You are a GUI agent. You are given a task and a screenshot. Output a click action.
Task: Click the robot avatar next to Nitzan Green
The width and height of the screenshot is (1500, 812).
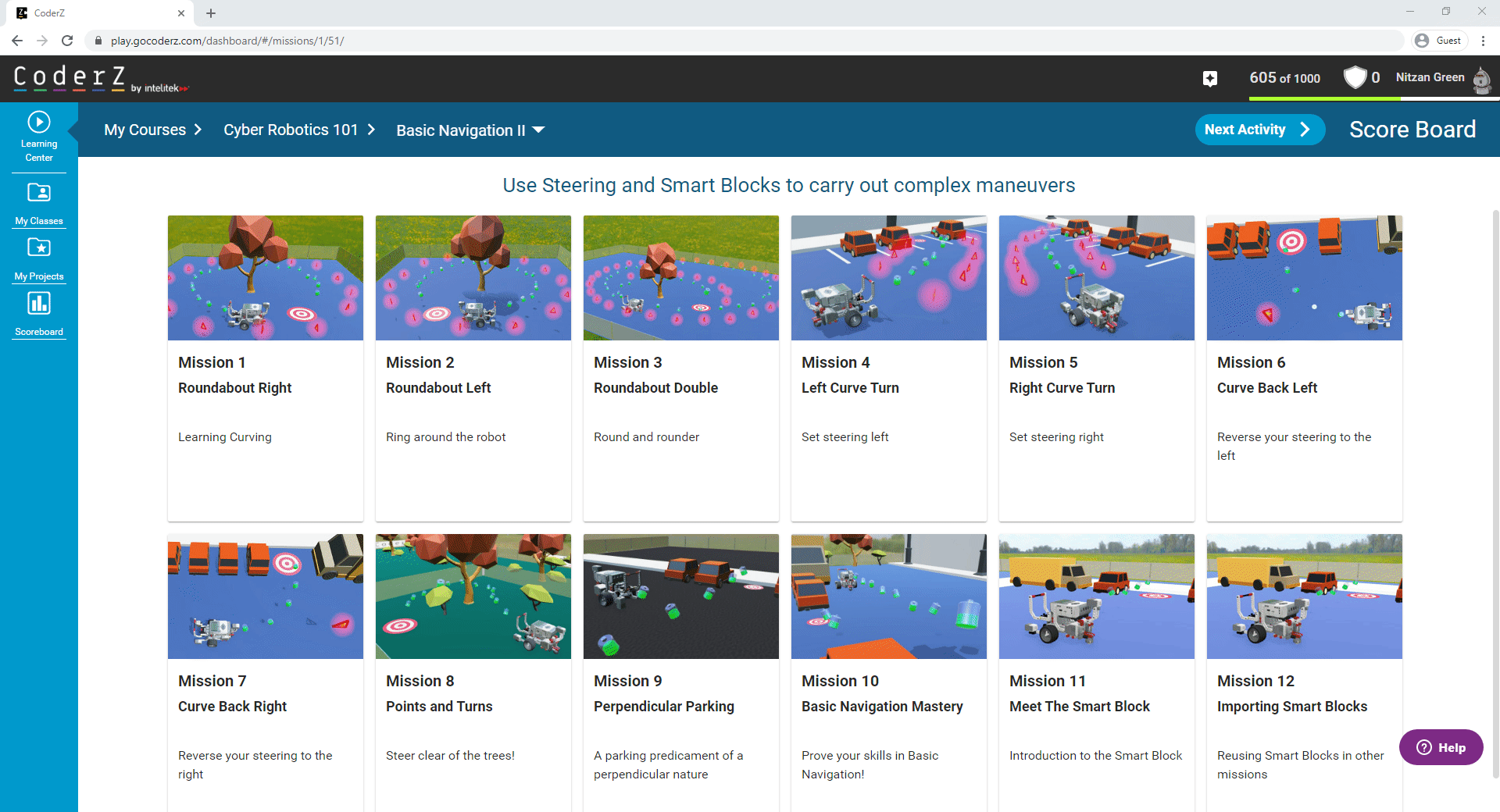click(1481, 79)
